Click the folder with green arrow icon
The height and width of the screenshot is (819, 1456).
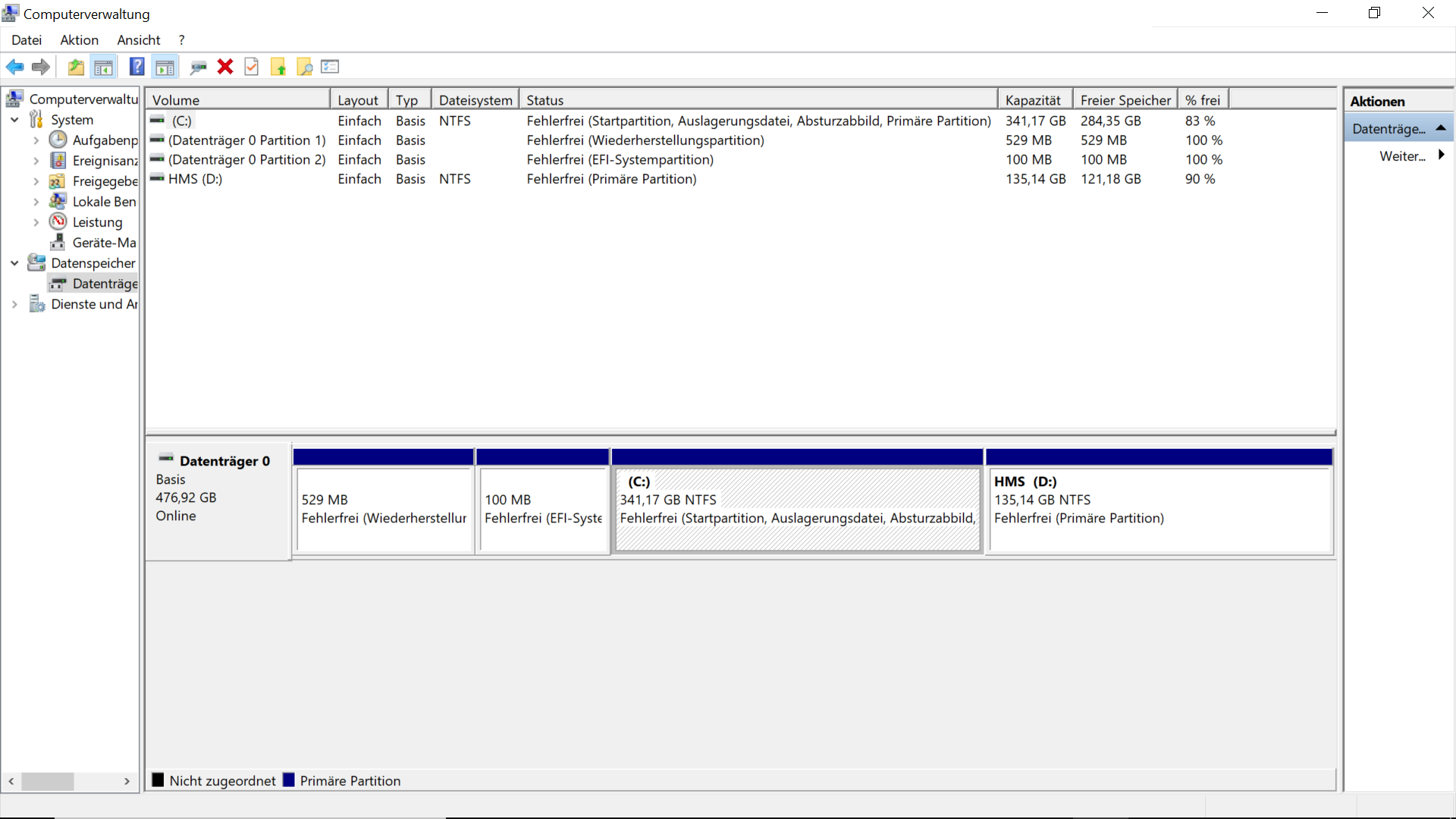pos(278,67)
